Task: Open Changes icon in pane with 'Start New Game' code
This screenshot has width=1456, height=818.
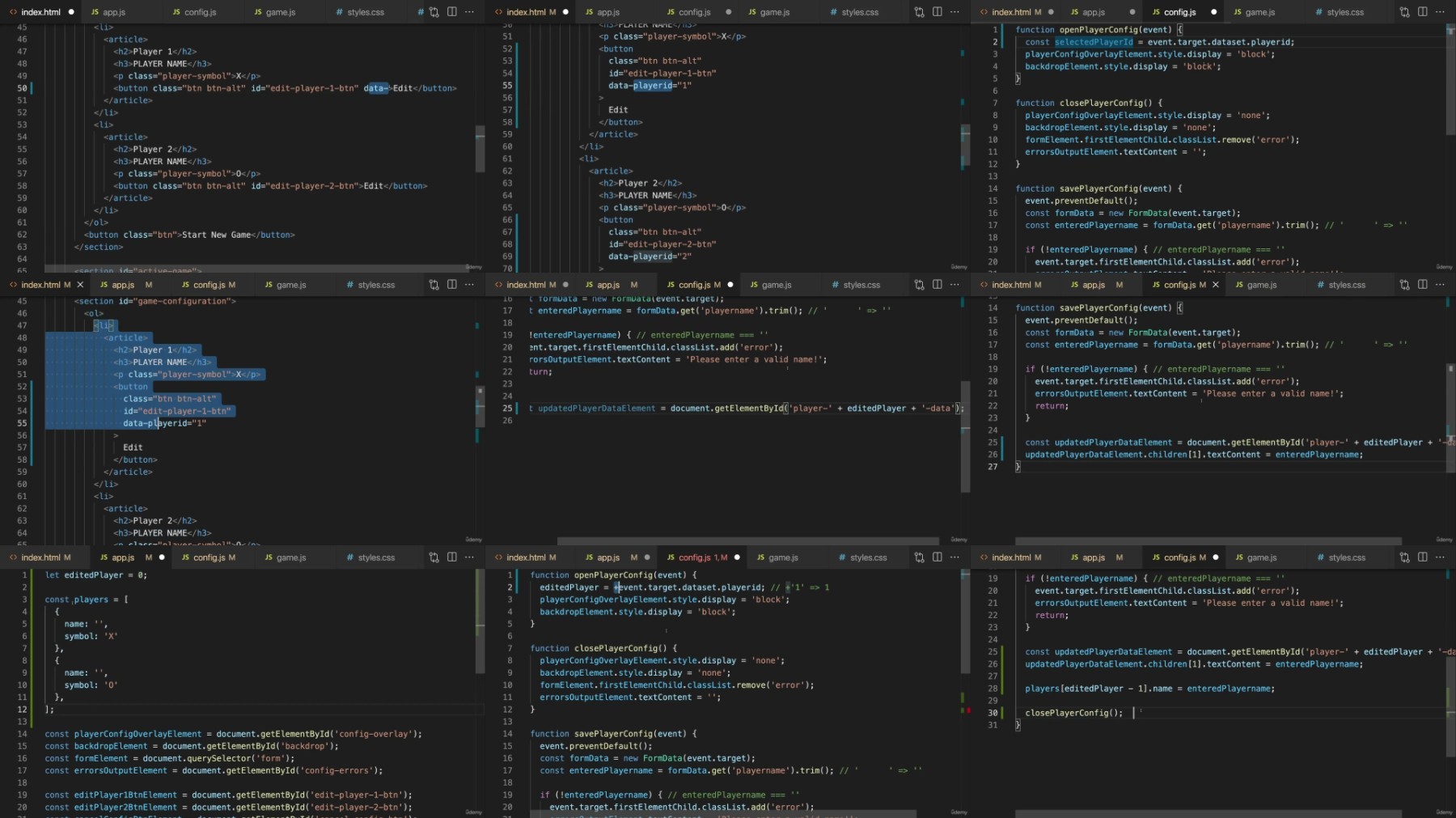Action: point(434,12)
